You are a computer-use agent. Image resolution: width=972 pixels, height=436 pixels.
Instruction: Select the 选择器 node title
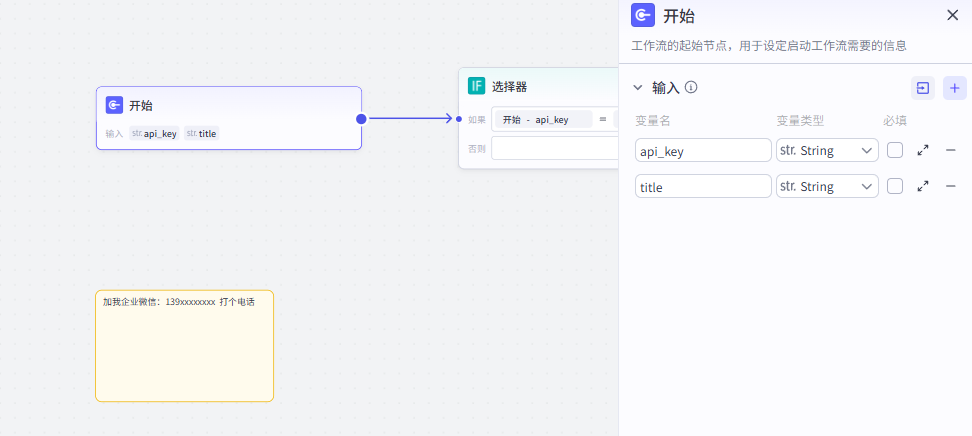509,87
